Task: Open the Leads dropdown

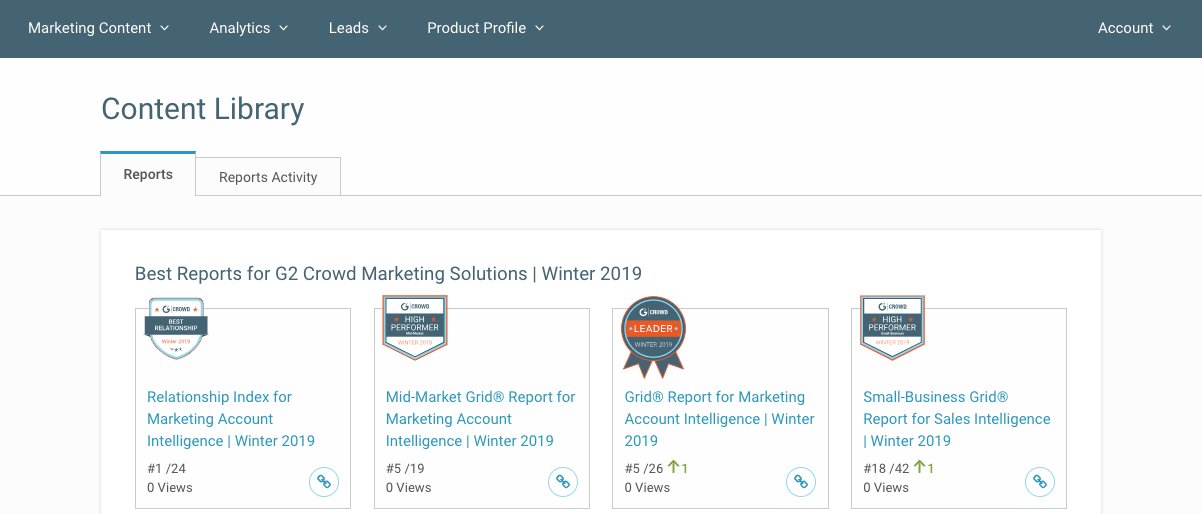Action: point(358,28)
